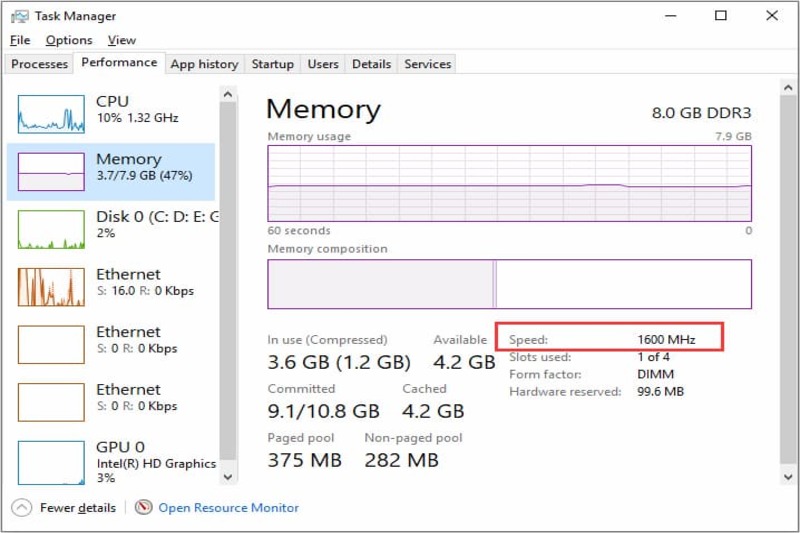Click the Task Manager app icon in title bar
Image resolution: width=800 pixels, height=533 pixels.
(x=19, y=16)
